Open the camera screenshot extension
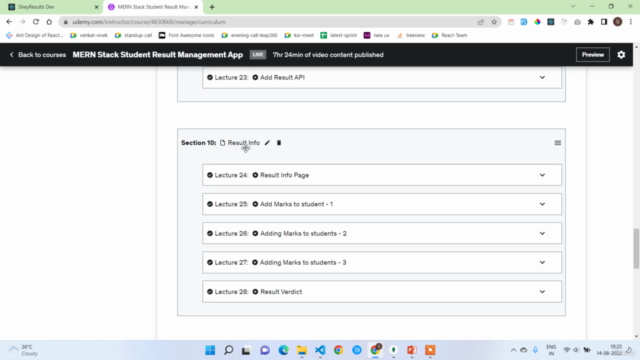This screenshot has height=360, width=640. (x=577, y=22)
